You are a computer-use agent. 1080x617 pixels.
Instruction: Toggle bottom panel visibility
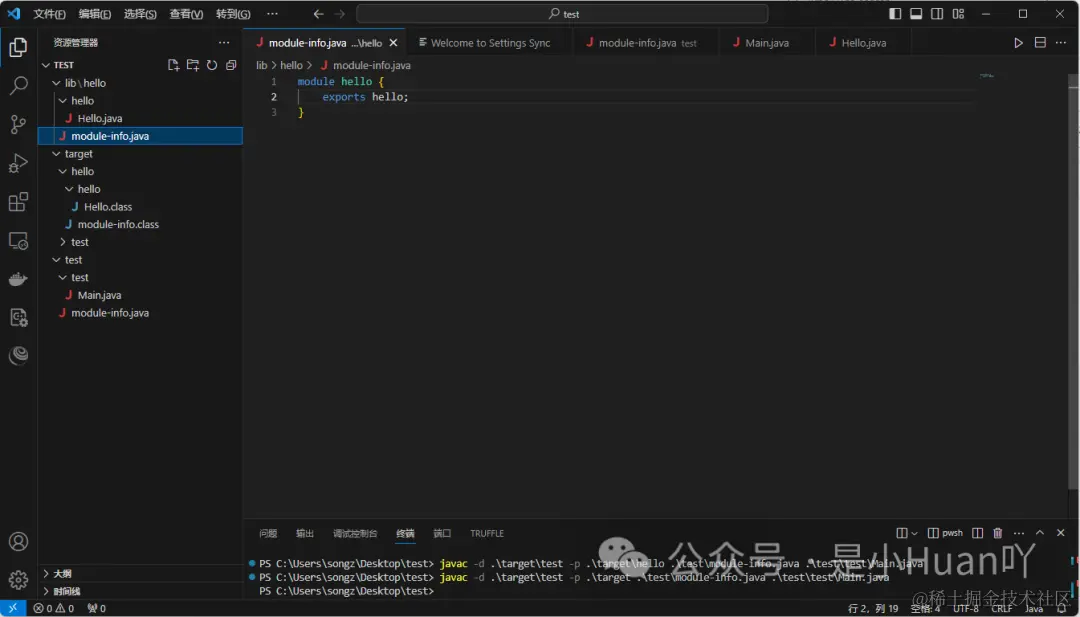[x=916, y=14]
